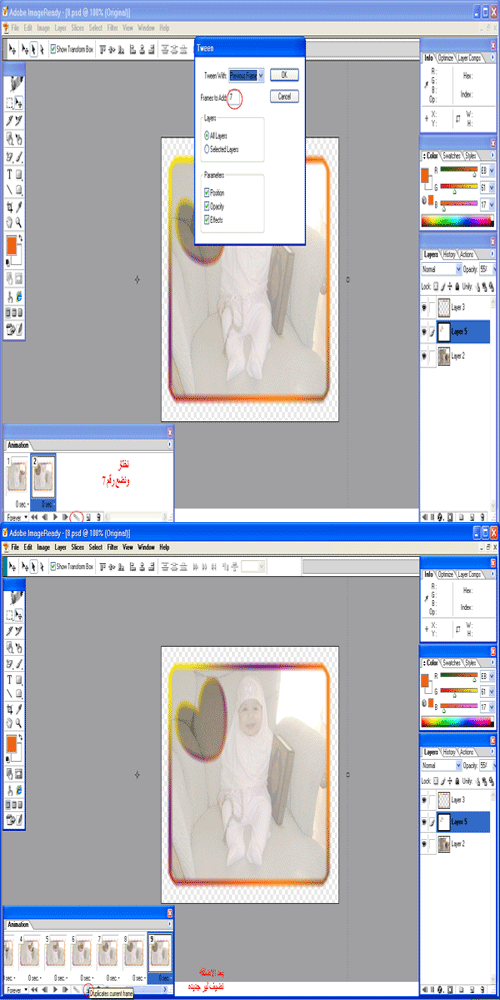
Task: Click the Duplicate current frame icon in lower window
Action: (87, 990)
